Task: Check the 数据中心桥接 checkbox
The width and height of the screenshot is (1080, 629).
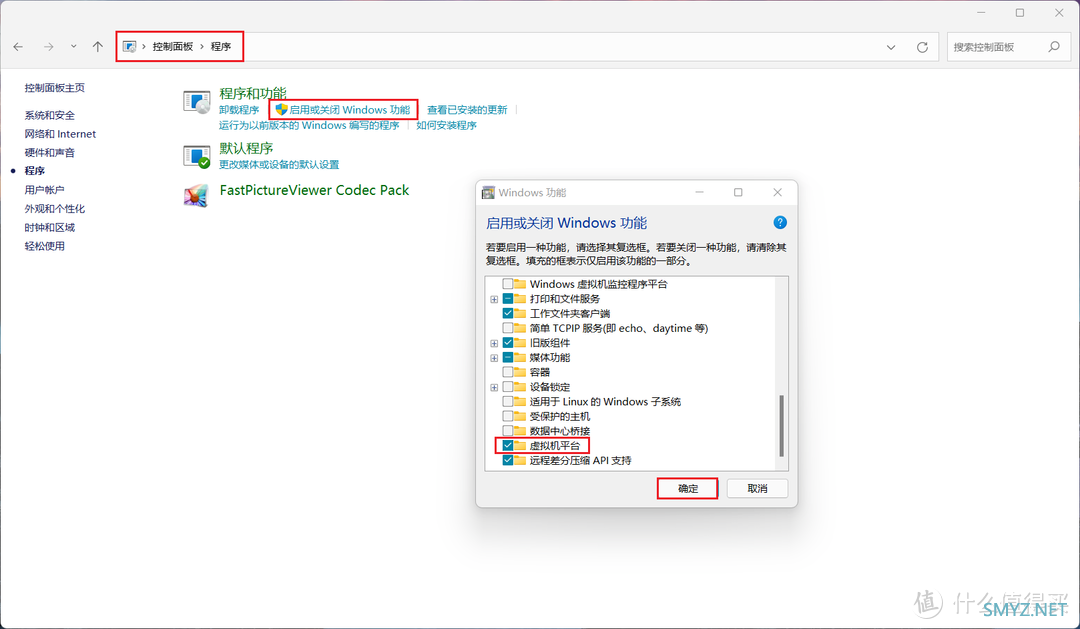Action: 508,431
